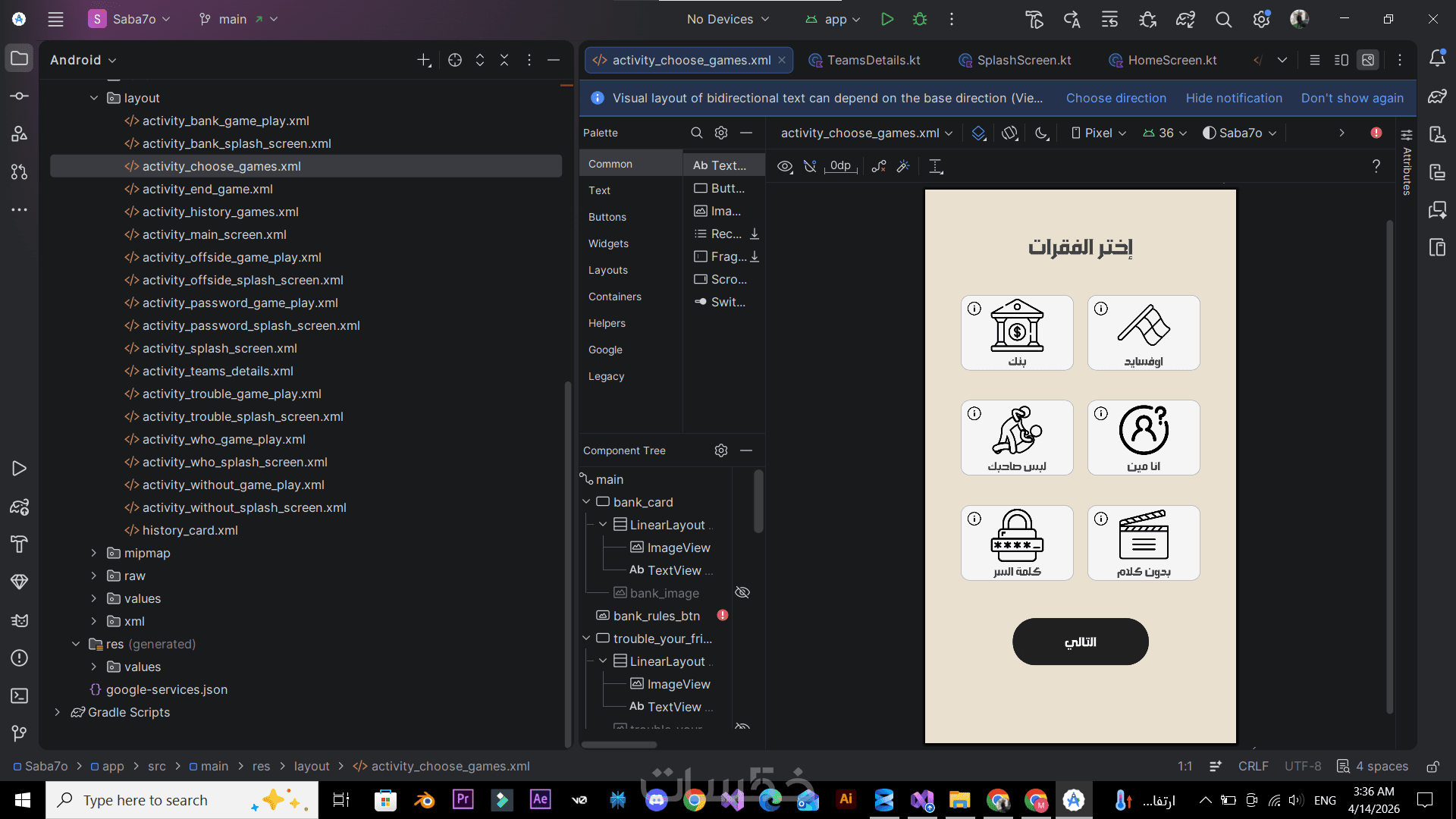Open activity_end_game.xml in project tree
This screenshot has height=819, width=1456.
pyautogui.click(x=207, y=189)
